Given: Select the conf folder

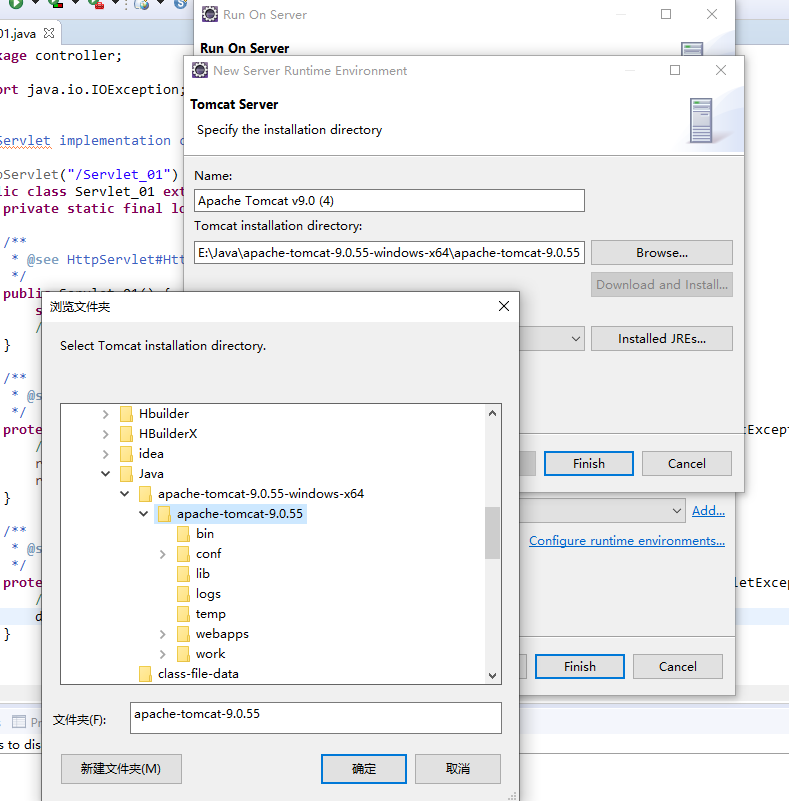Looking at the screenshot, I should click(208, 554).
